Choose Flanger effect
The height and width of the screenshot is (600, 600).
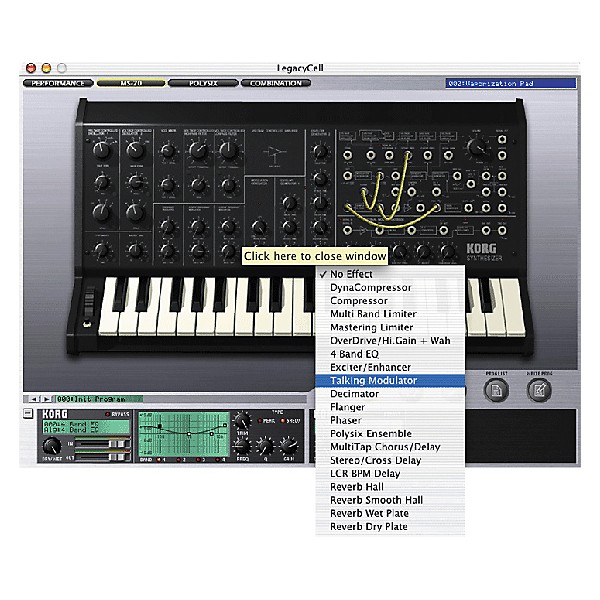coord(390,407)
